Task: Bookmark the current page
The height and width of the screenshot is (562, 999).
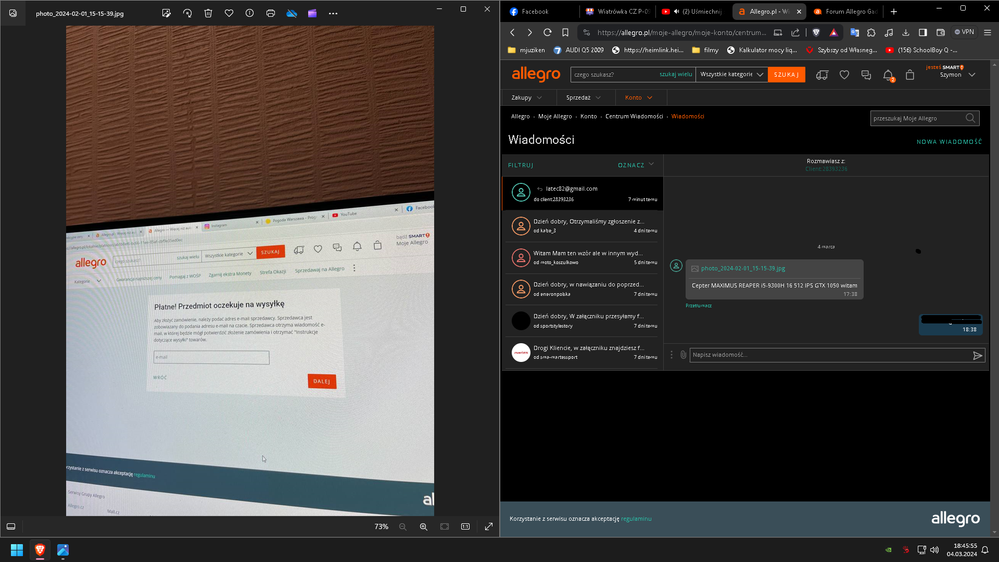Action: pyautogui.click(x=565, y=32)
